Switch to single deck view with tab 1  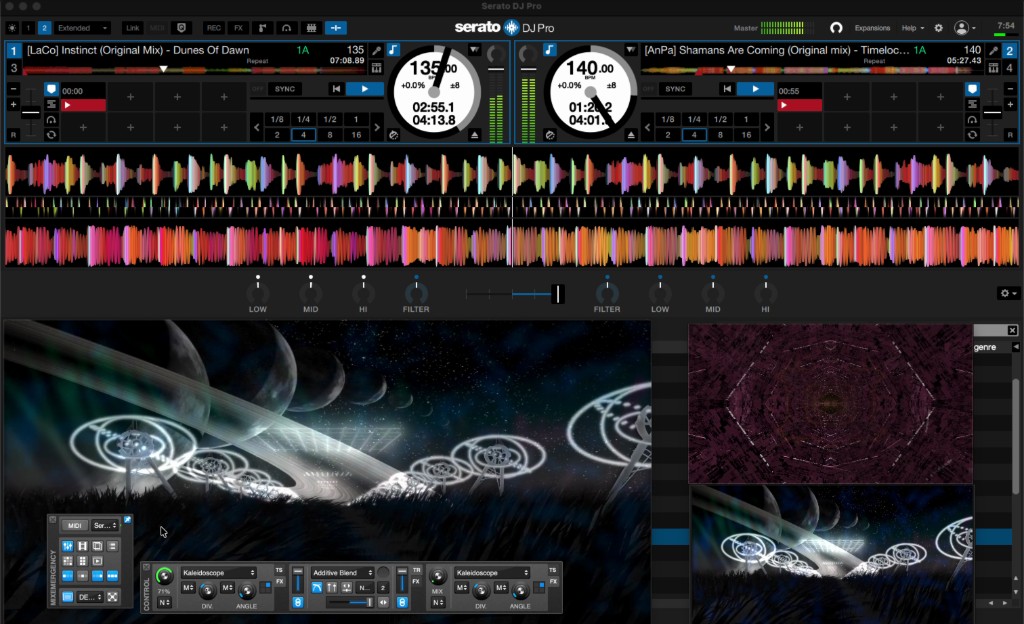click(x=26, y=28)
